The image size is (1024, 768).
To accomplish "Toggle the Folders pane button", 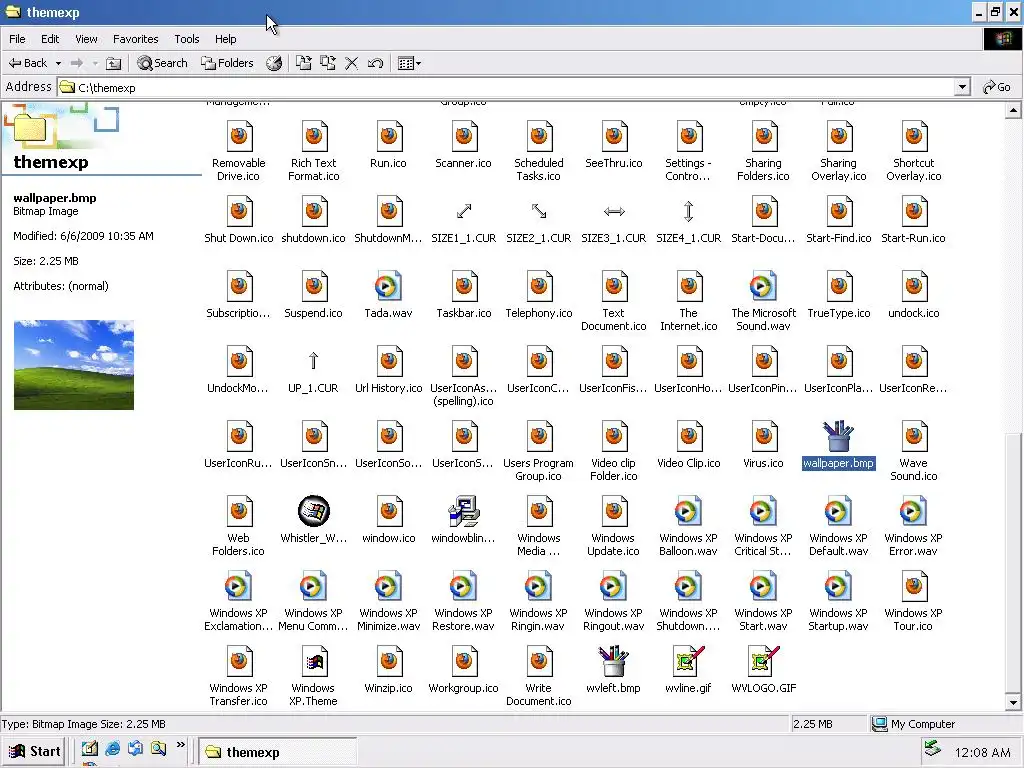I will point(227,63).
